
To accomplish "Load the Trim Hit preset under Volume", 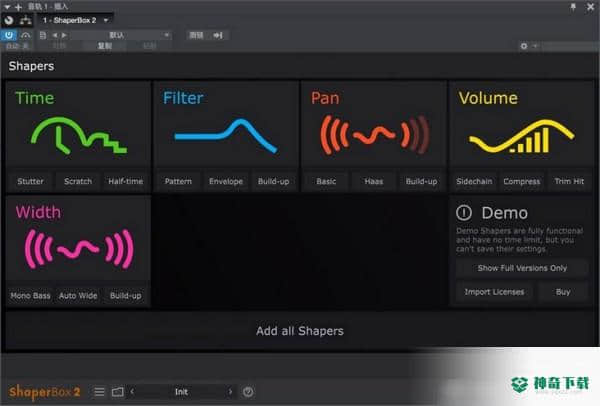I will point(569,181).
